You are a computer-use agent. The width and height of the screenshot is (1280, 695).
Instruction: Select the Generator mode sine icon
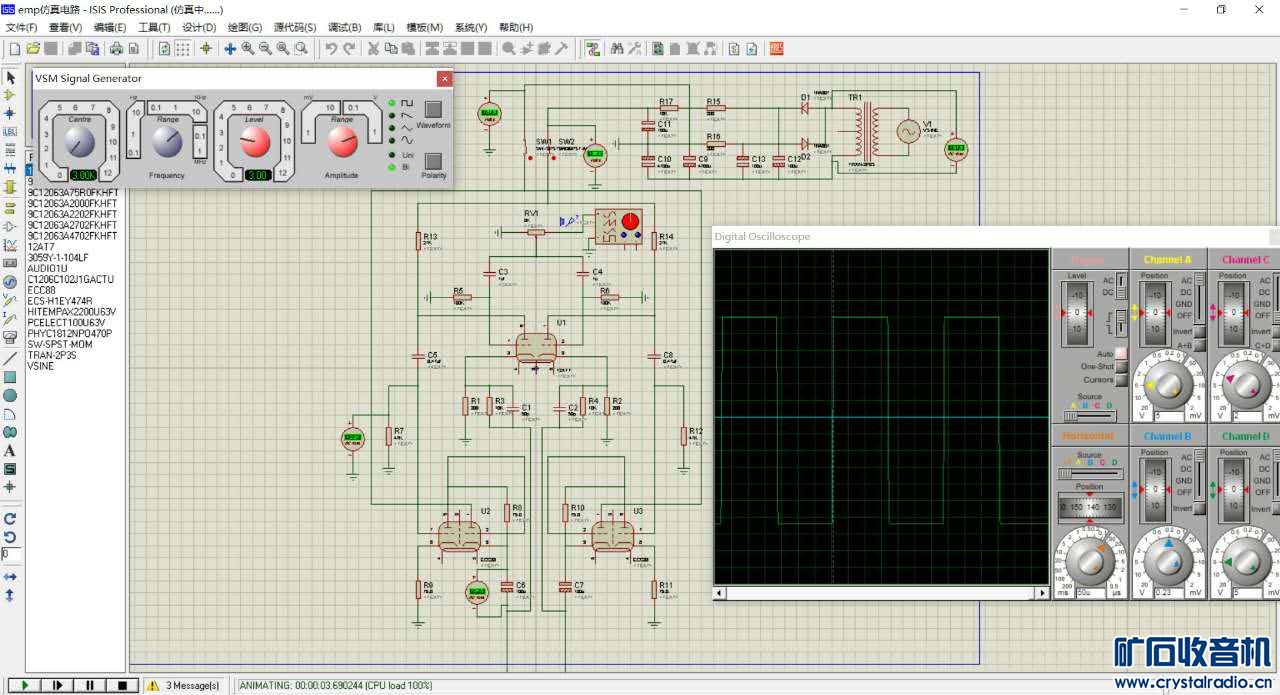[x=10, y=282]
